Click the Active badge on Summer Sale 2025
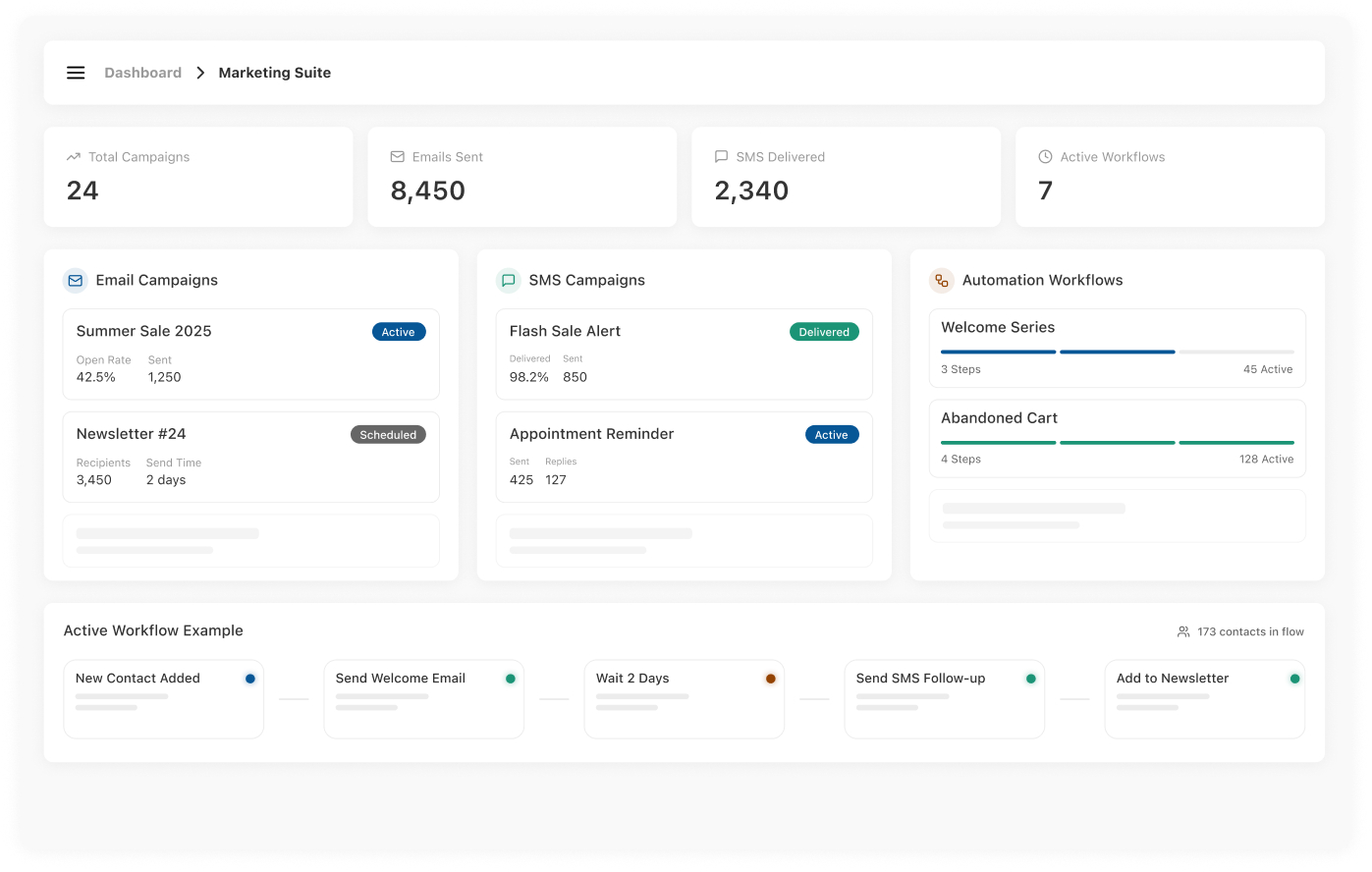The width and height of the screenshot is (1372, 872). coord(399,332)
